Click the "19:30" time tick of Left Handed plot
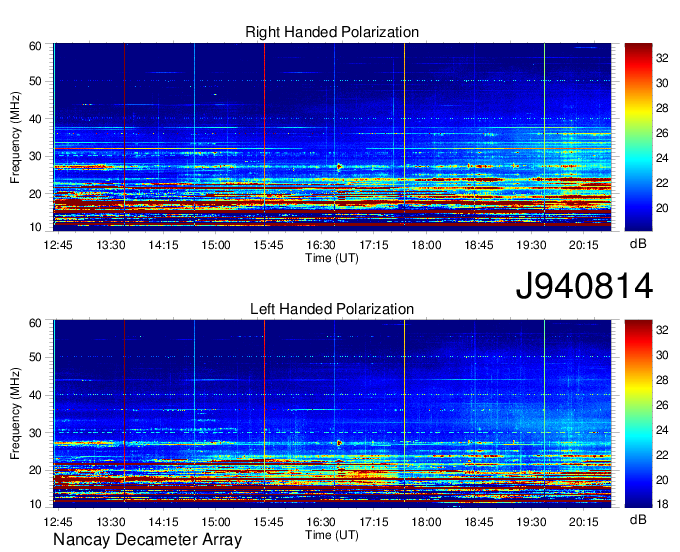This screenshot has height=552, width=680. 531,522
